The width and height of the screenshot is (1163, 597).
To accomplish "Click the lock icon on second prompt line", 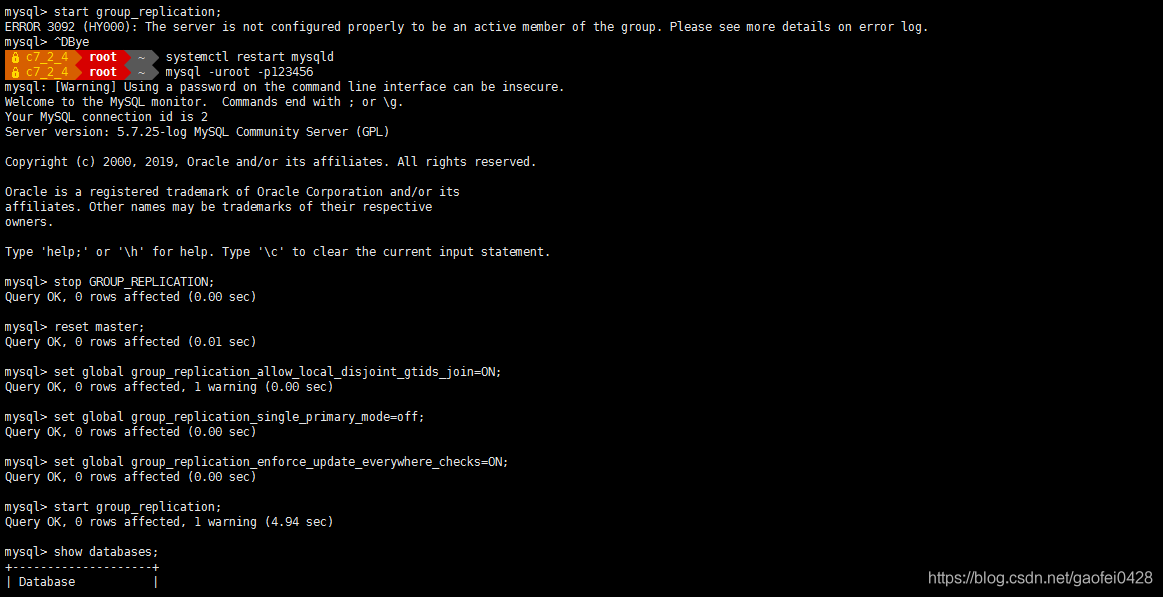I will pyautogui.click(x=16, y=72).
